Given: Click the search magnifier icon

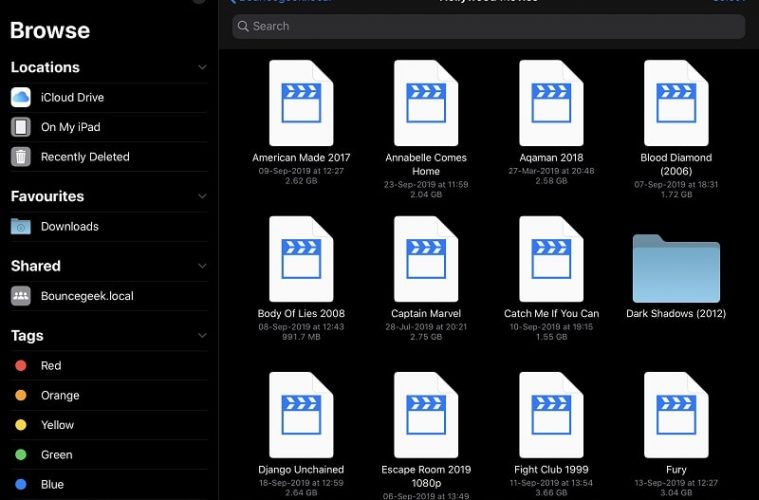Looking at the screenshot, I should [243, 26].
